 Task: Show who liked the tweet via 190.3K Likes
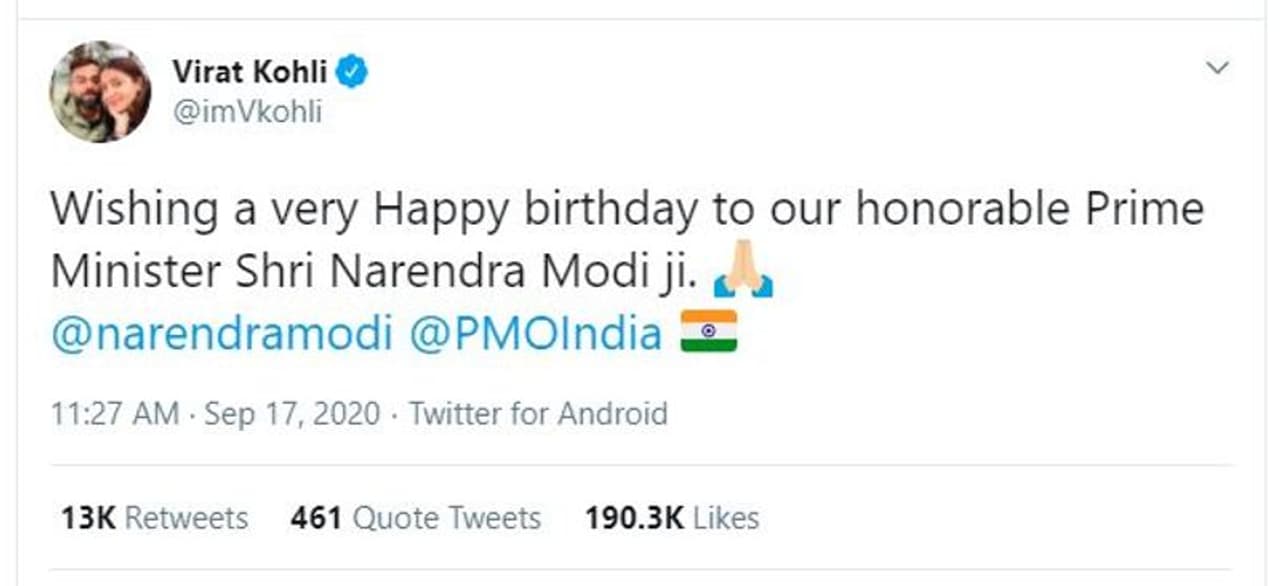tap(672, 517)
